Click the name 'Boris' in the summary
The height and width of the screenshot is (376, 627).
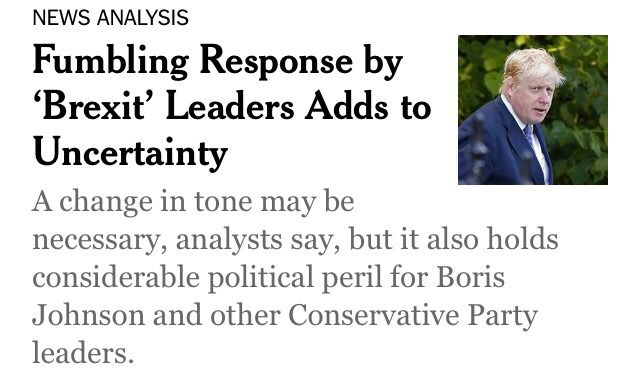click(x=470, y=278)
